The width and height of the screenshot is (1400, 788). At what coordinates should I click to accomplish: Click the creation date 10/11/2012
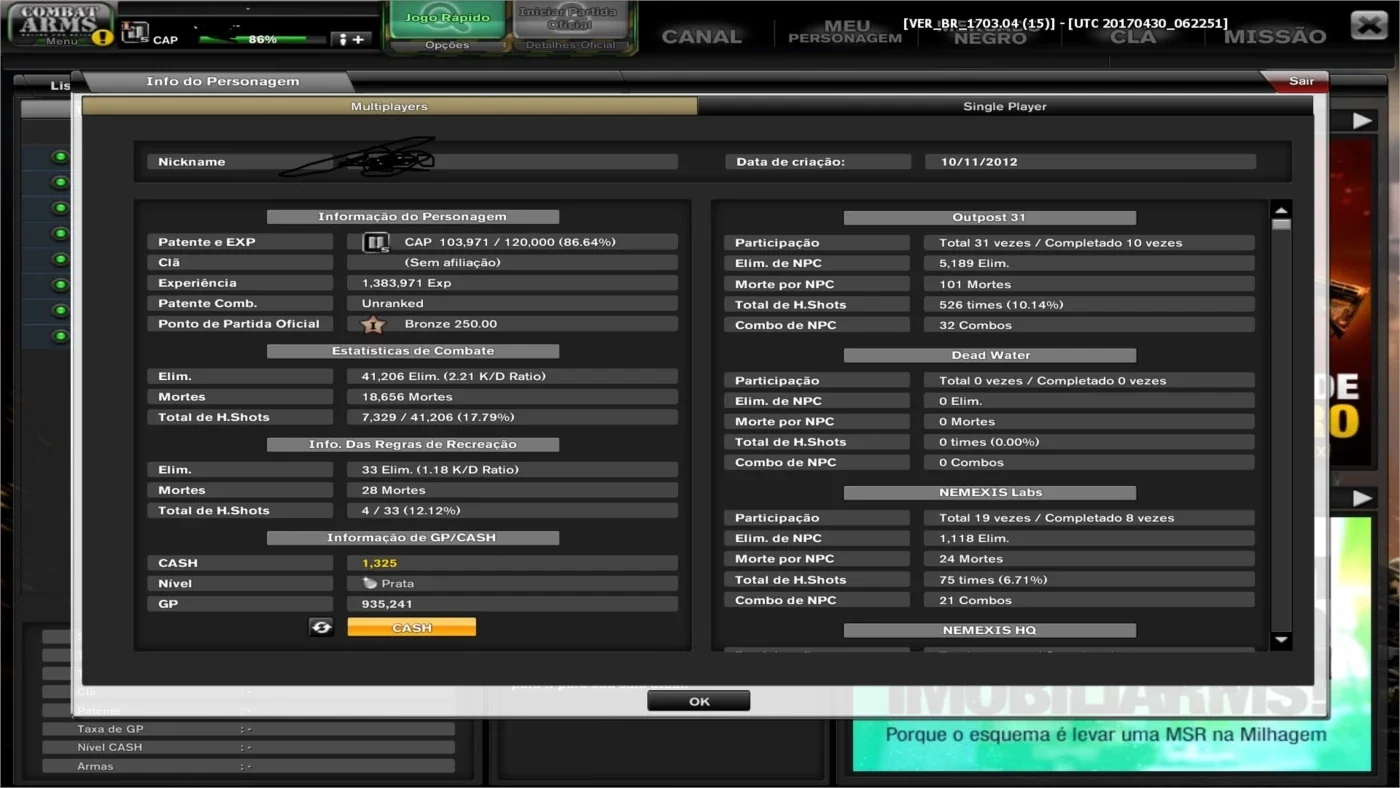point(1090,162)
